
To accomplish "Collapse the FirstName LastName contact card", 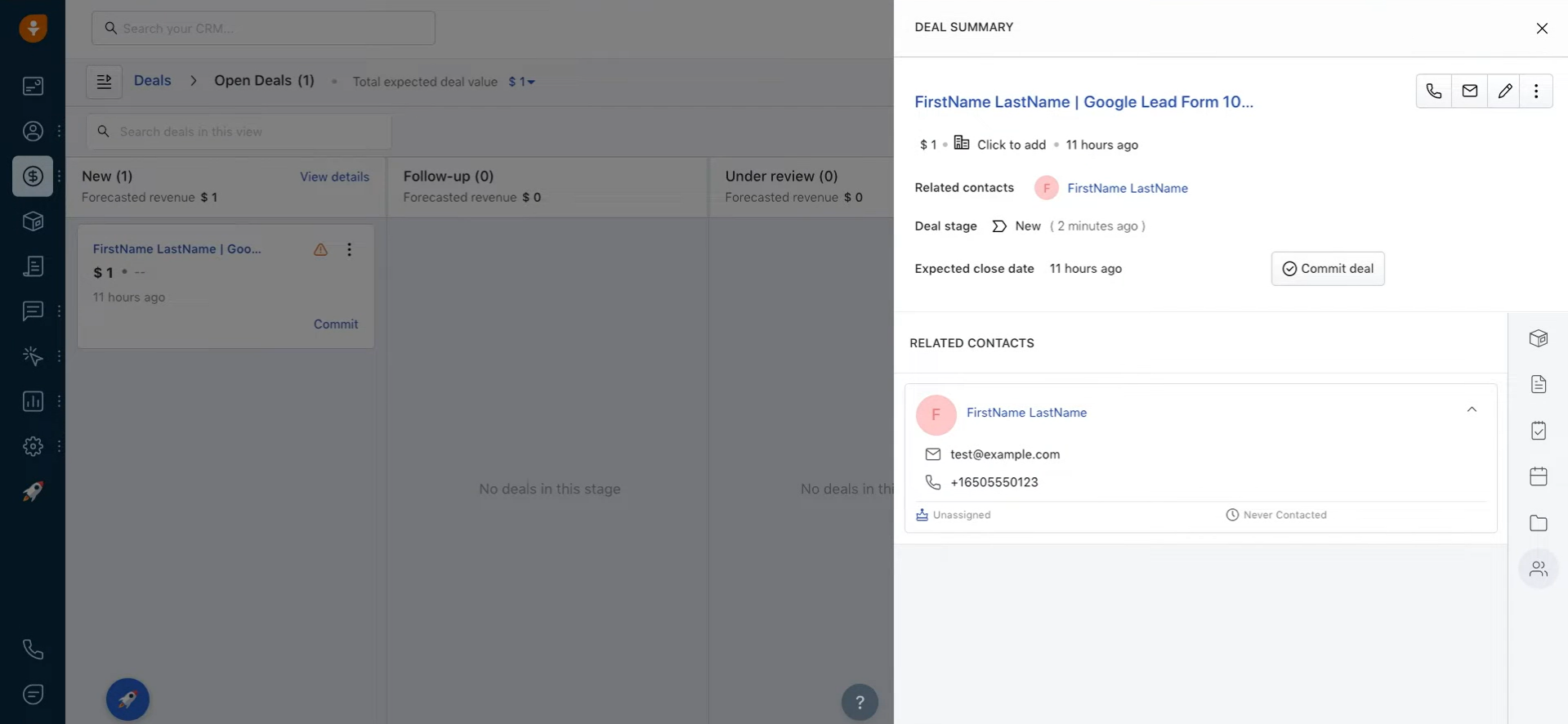I will pos(1471,409).
